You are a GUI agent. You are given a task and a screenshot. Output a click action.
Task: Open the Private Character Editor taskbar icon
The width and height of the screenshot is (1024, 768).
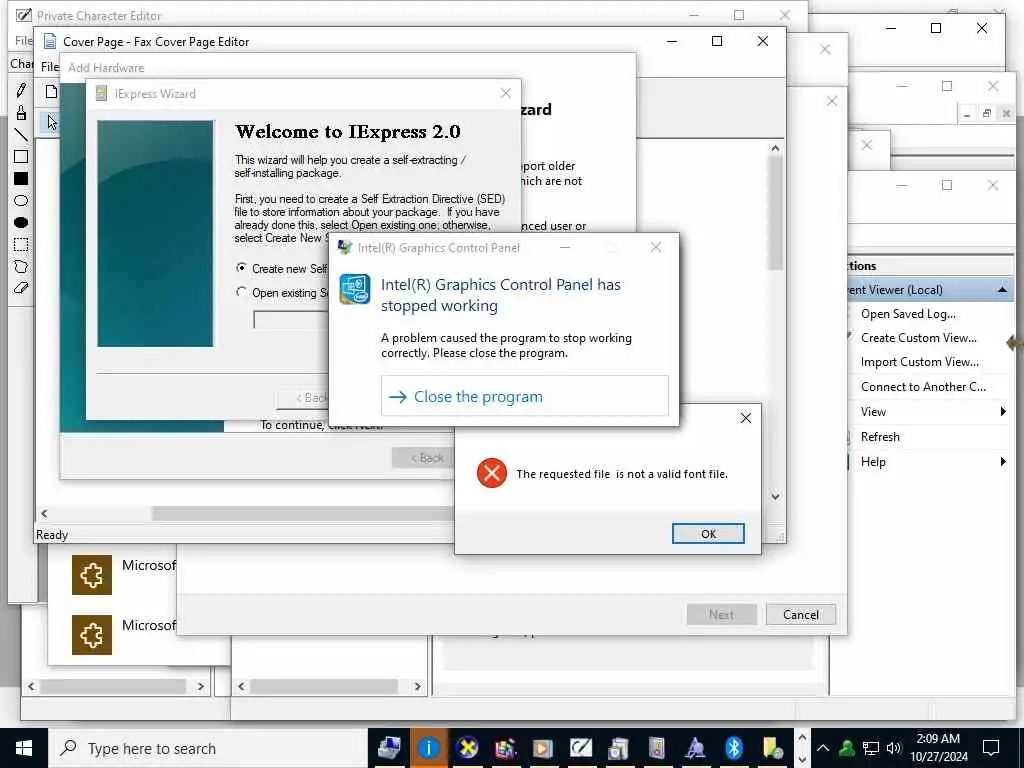click(x=581, y=748)
